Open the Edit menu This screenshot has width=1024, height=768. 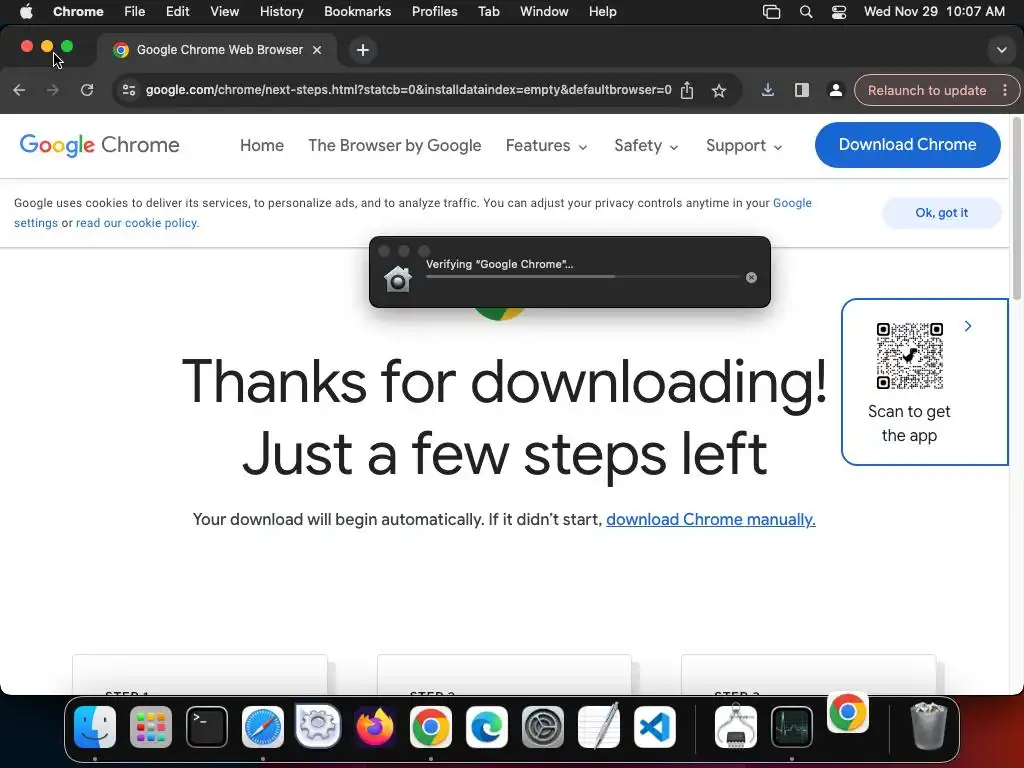tap(177, 12)
